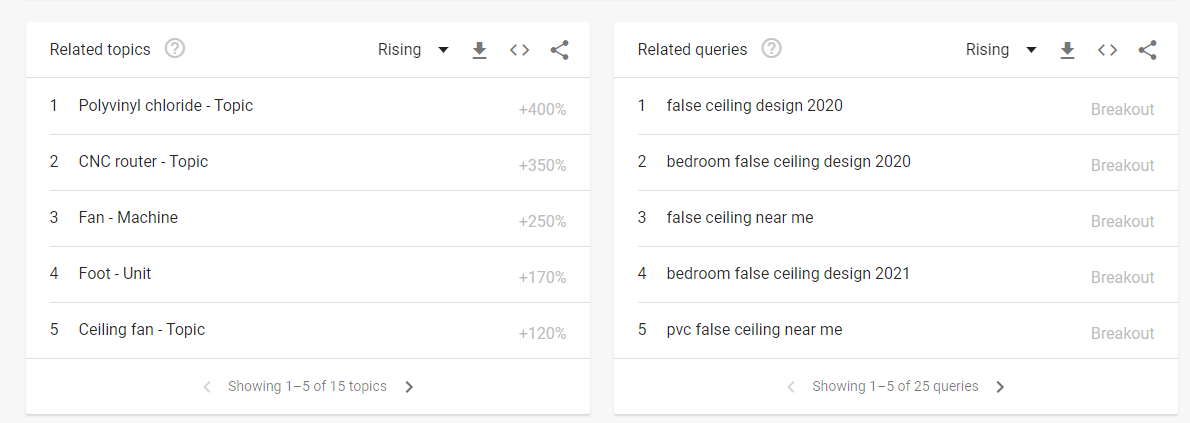
Task: Share the Related queries card
Action: pos(1147,50)
